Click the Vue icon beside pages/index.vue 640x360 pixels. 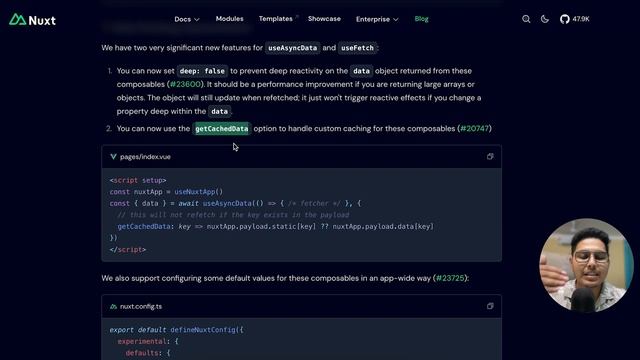[x=113, y=157]
